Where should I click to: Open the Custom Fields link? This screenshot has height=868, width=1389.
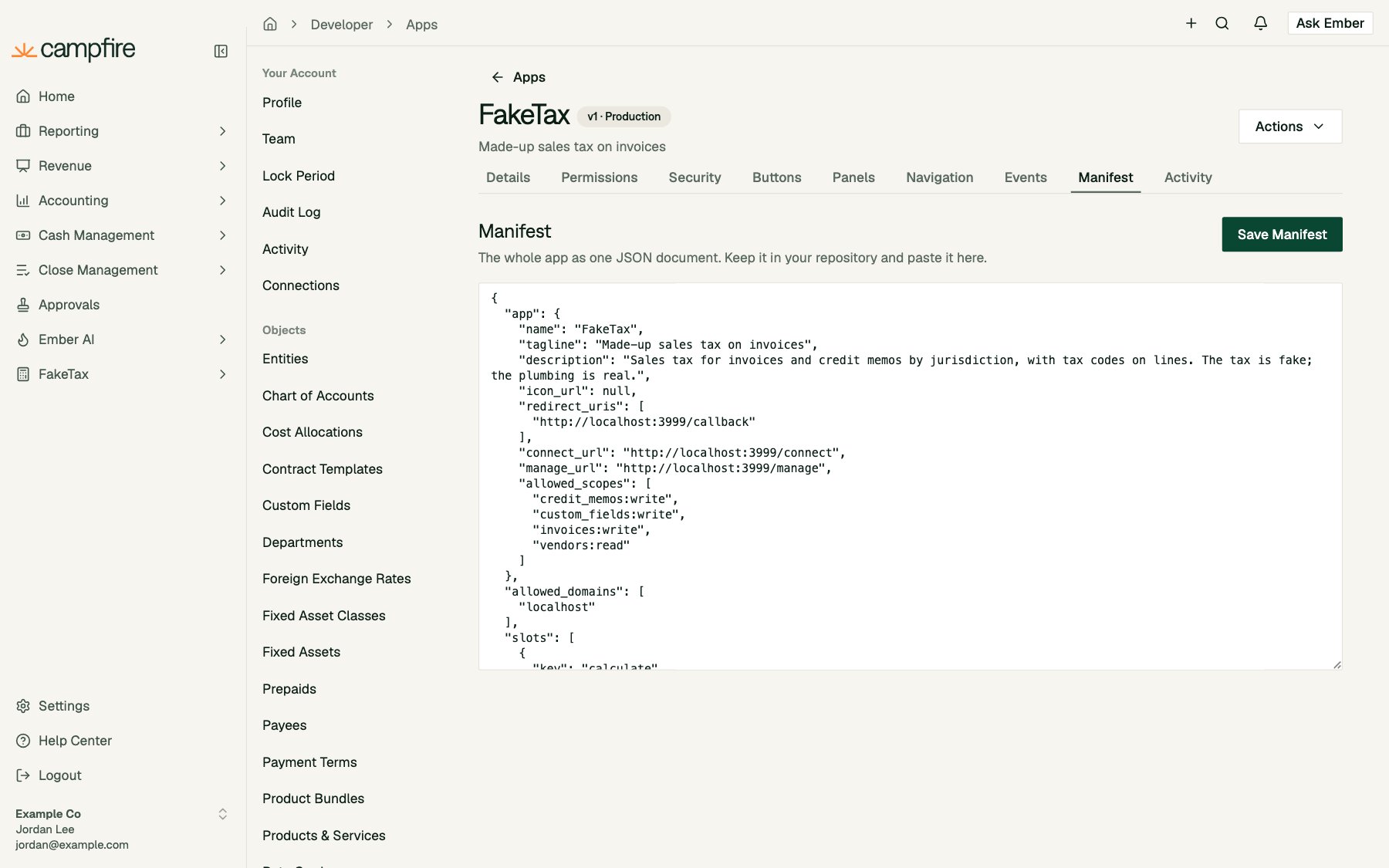pyautogui.click(x=306, y=505)
